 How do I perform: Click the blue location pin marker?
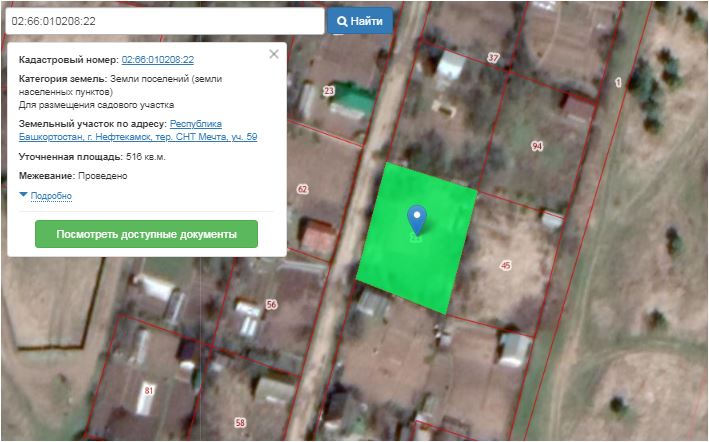[416, 218]
